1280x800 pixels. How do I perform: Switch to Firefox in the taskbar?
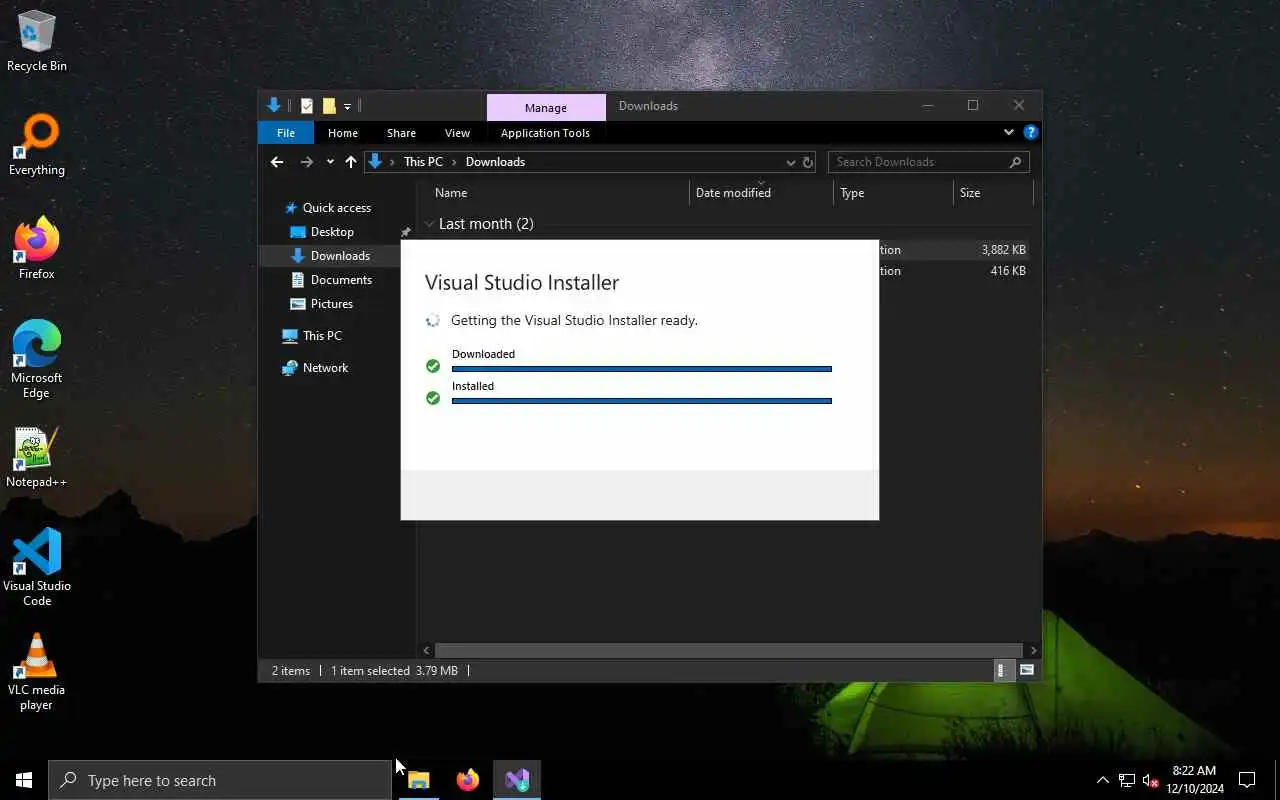click(x=468, y=780)
